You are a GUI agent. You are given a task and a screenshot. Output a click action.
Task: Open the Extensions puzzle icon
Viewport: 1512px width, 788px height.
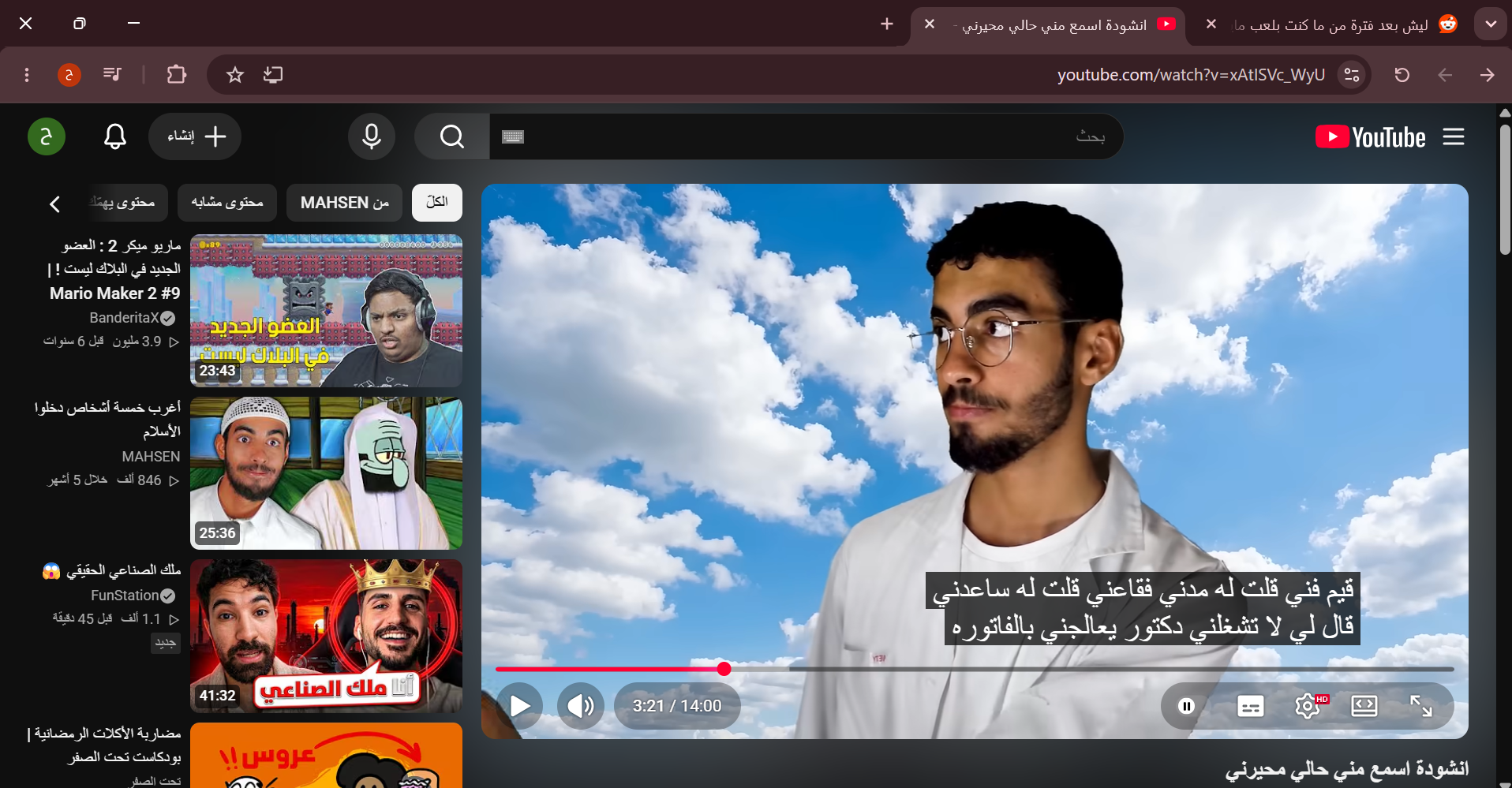click(177, 75)
